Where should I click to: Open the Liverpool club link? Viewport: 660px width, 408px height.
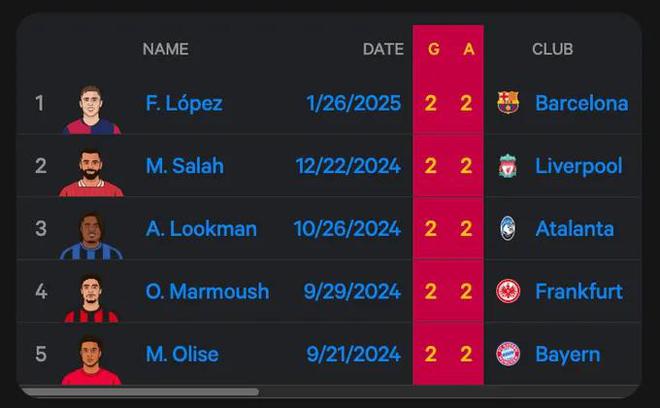click(x=578, y=166)
